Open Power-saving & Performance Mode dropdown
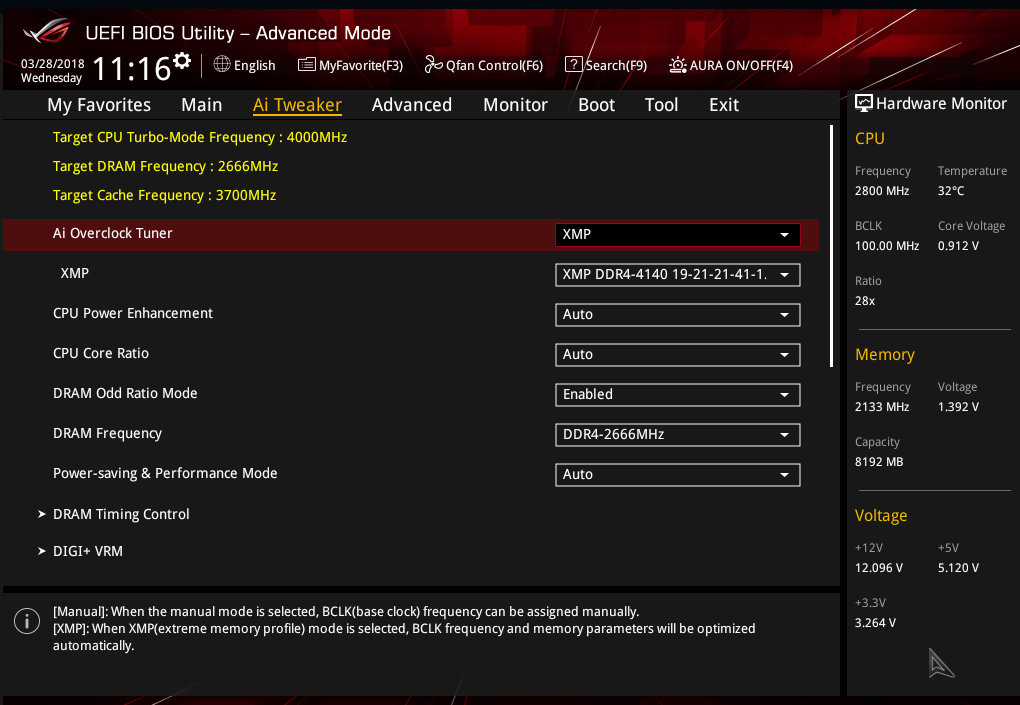The image size is (1020, 705). (x=677, y=475)
